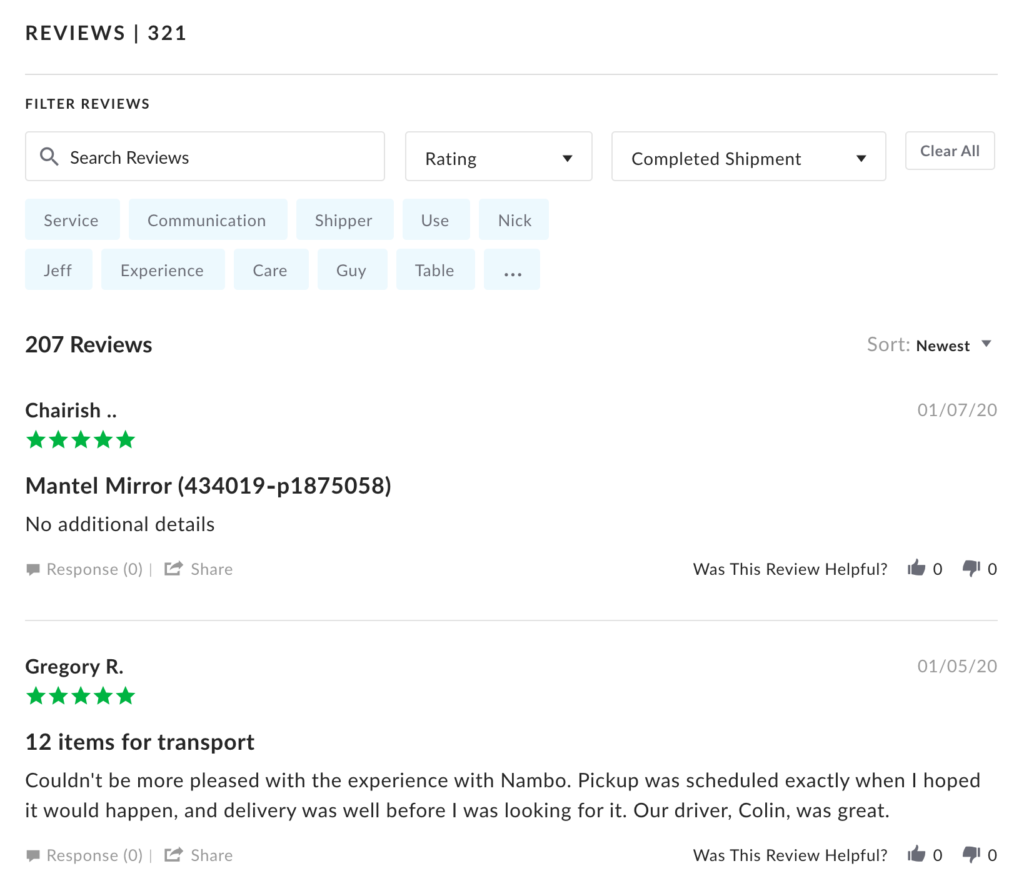Open the Rating filter dropdown
1024x891 pixels.
pyautogui.click(x=498, y=158)
